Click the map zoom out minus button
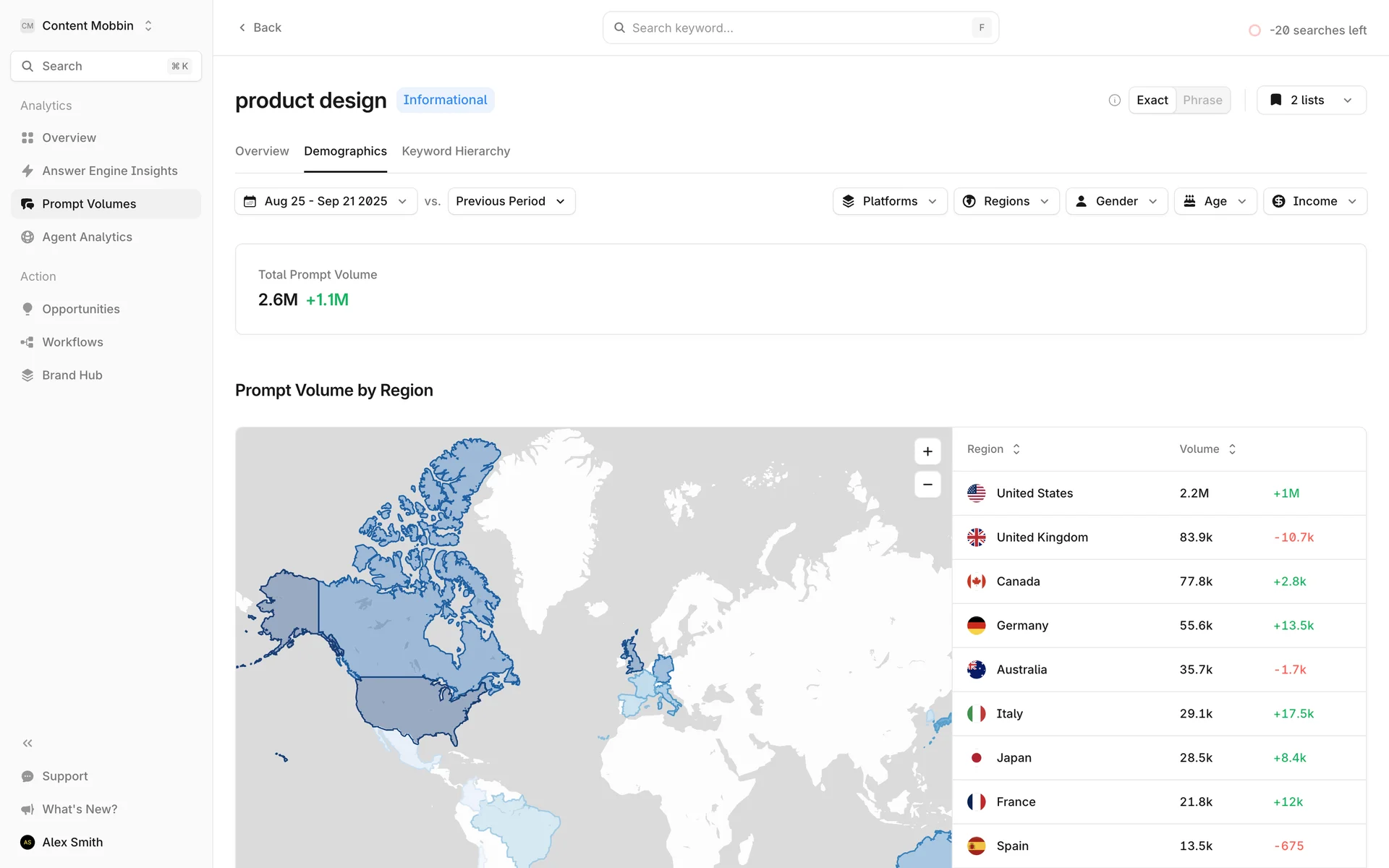 (927, 485)
